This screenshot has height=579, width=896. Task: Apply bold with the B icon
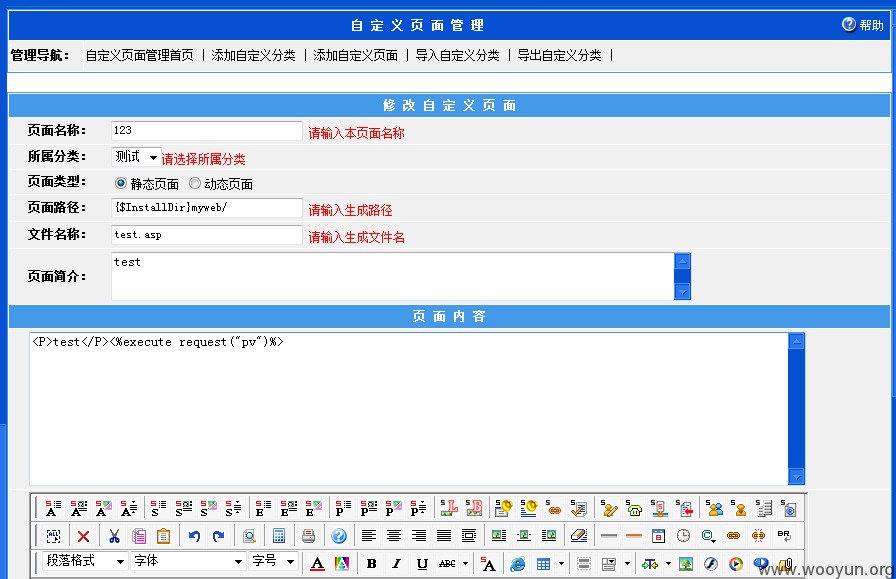pos(371,564)
